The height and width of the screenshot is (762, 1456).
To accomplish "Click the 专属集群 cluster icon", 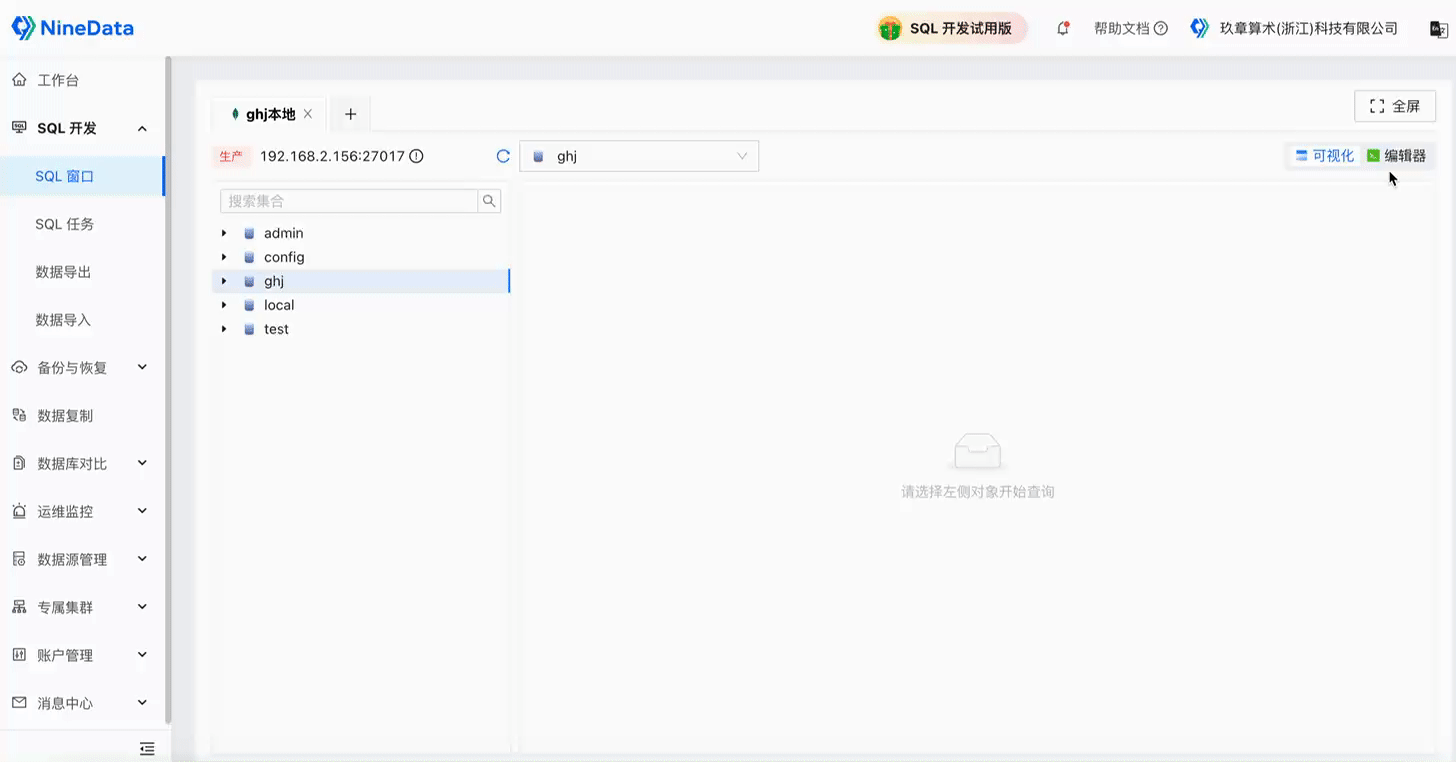I will pyautogui.click(x=19, y=607).
